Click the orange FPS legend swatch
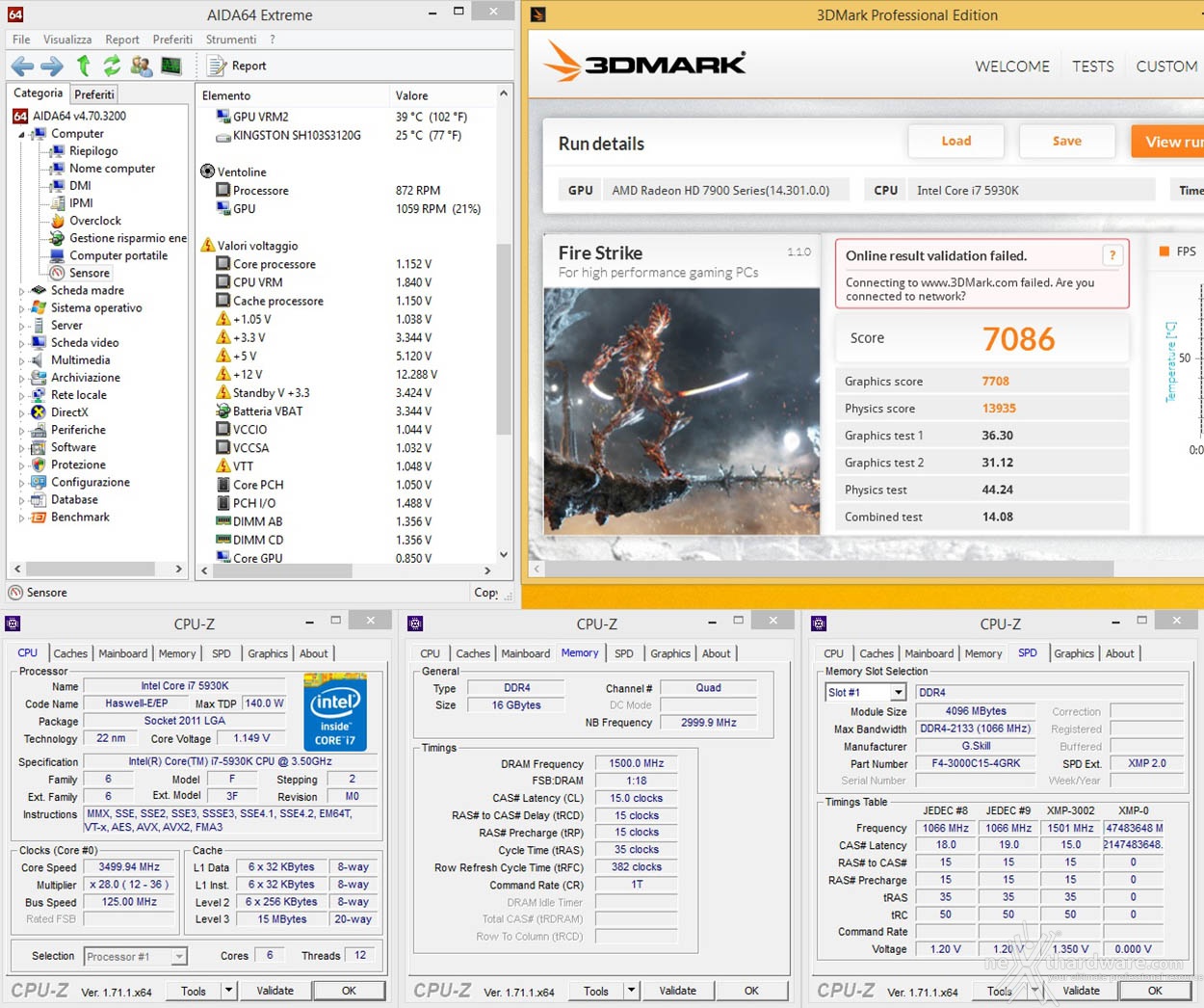The height and width of the screenshot is (1008, 1204). (1163, 252)
